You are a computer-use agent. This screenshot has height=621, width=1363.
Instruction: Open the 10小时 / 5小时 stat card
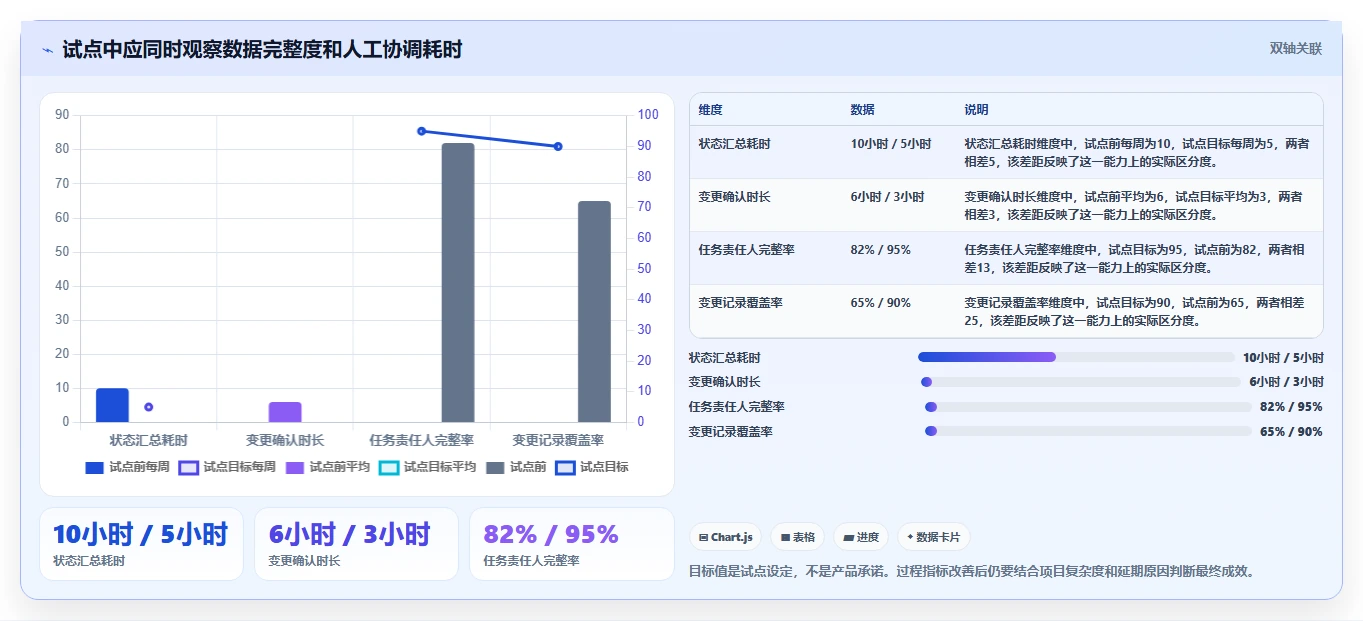pos(141,544)
